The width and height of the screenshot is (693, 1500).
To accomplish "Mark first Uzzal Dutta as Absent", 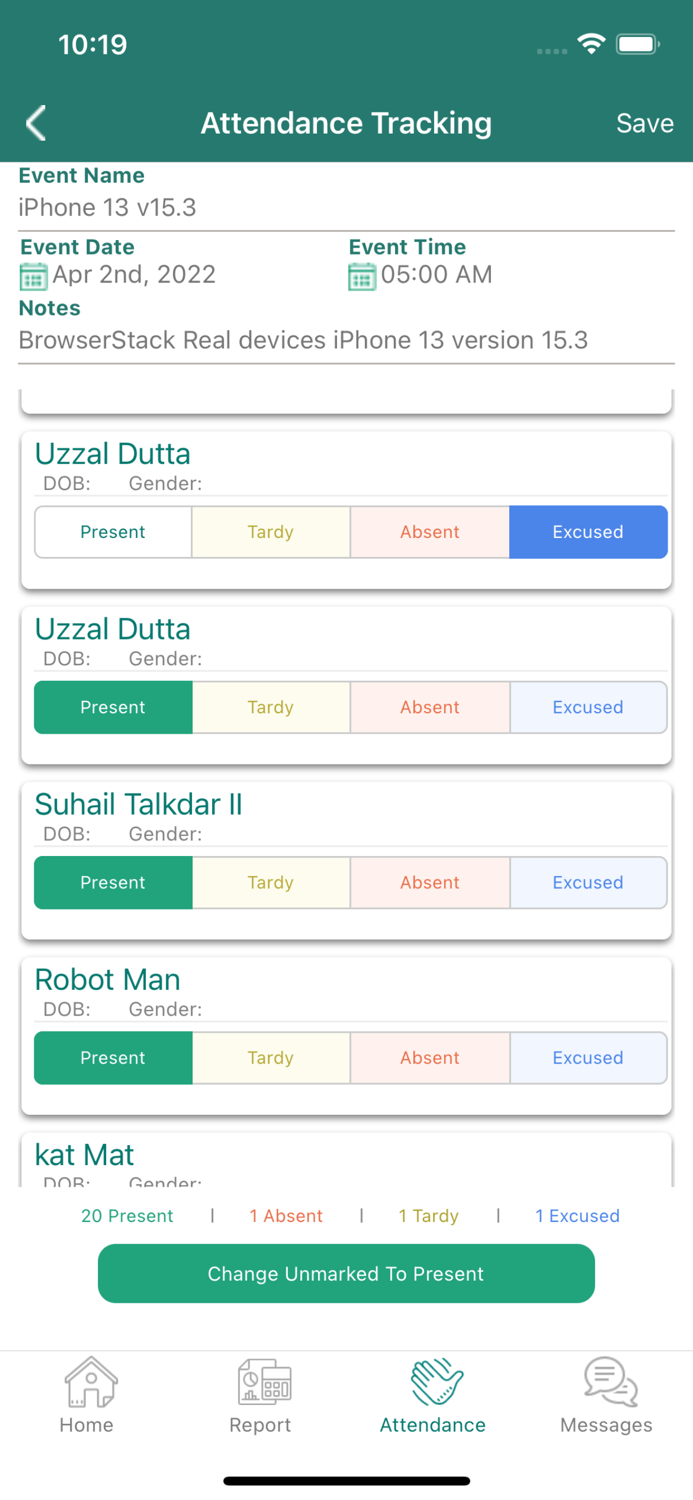I will pos(430,532).
